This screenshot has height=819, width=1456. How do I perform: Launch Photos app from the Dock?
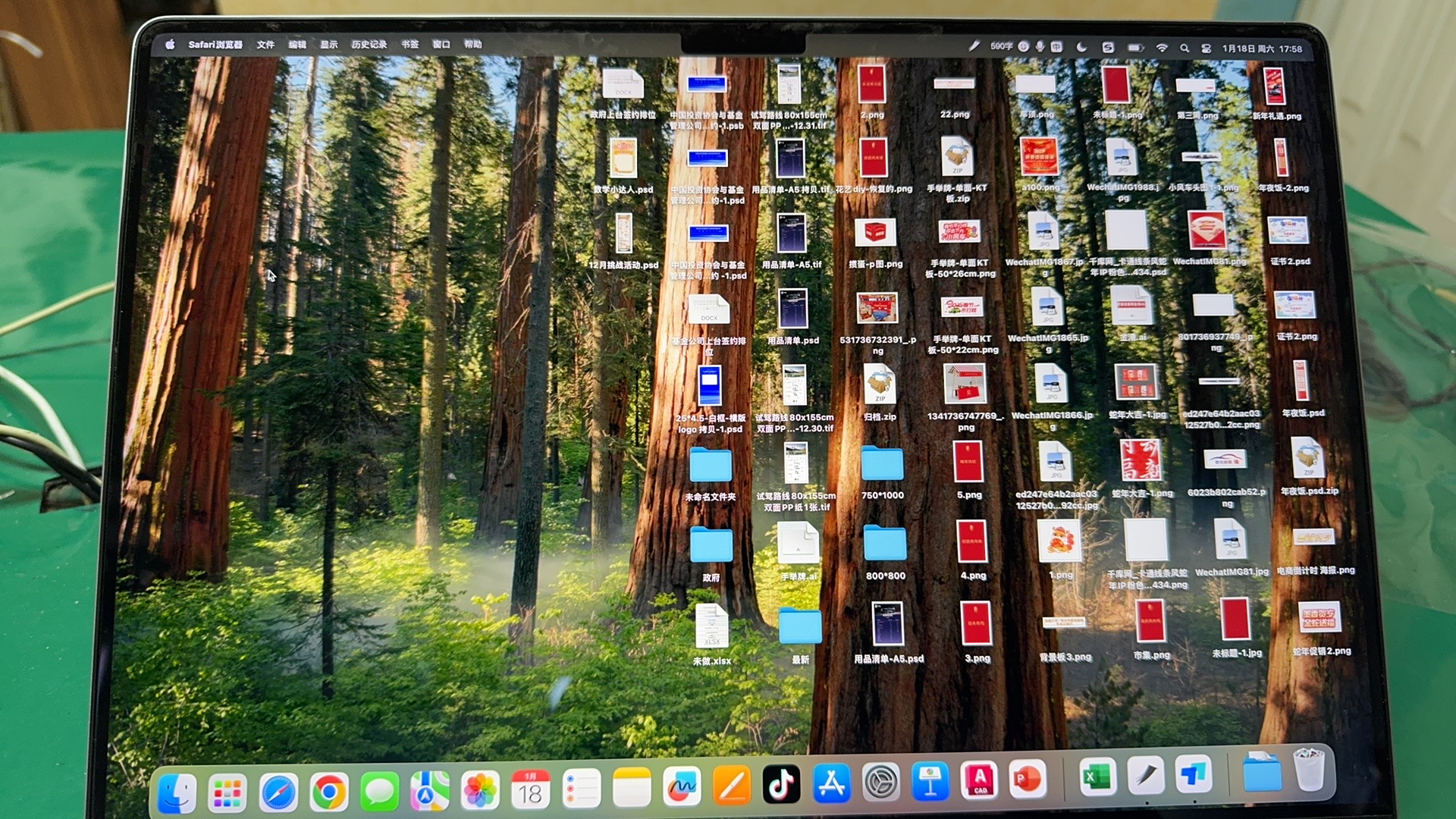click(x=480, y=791)
